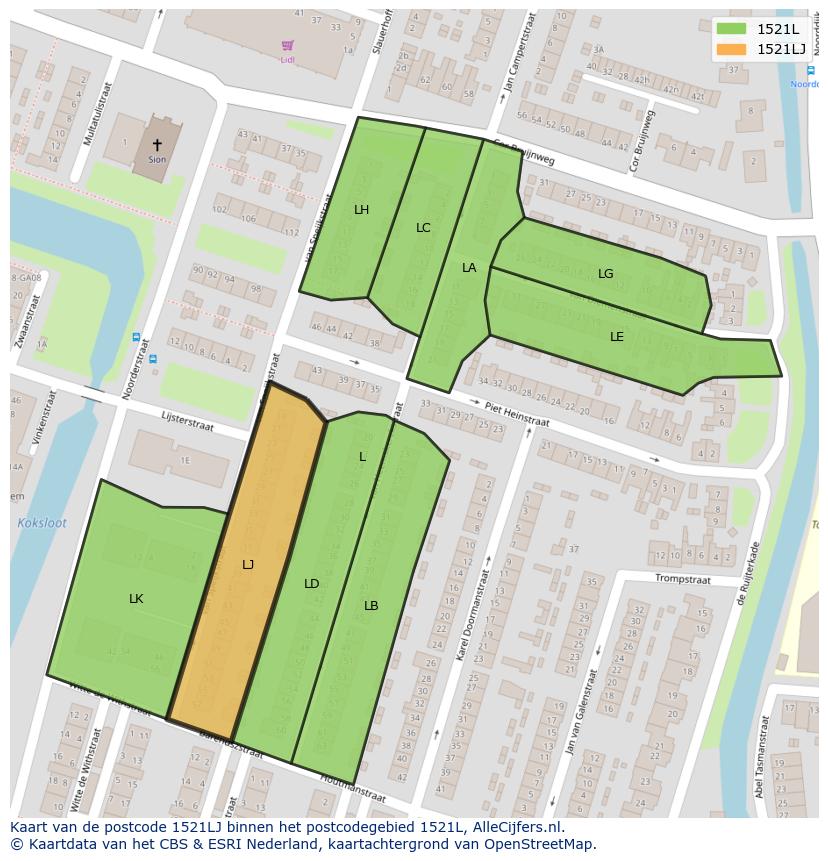Image resolution: width=828 pixels, height=861 pixels.
Task: Select the LD postcode area
Action: 311,583
